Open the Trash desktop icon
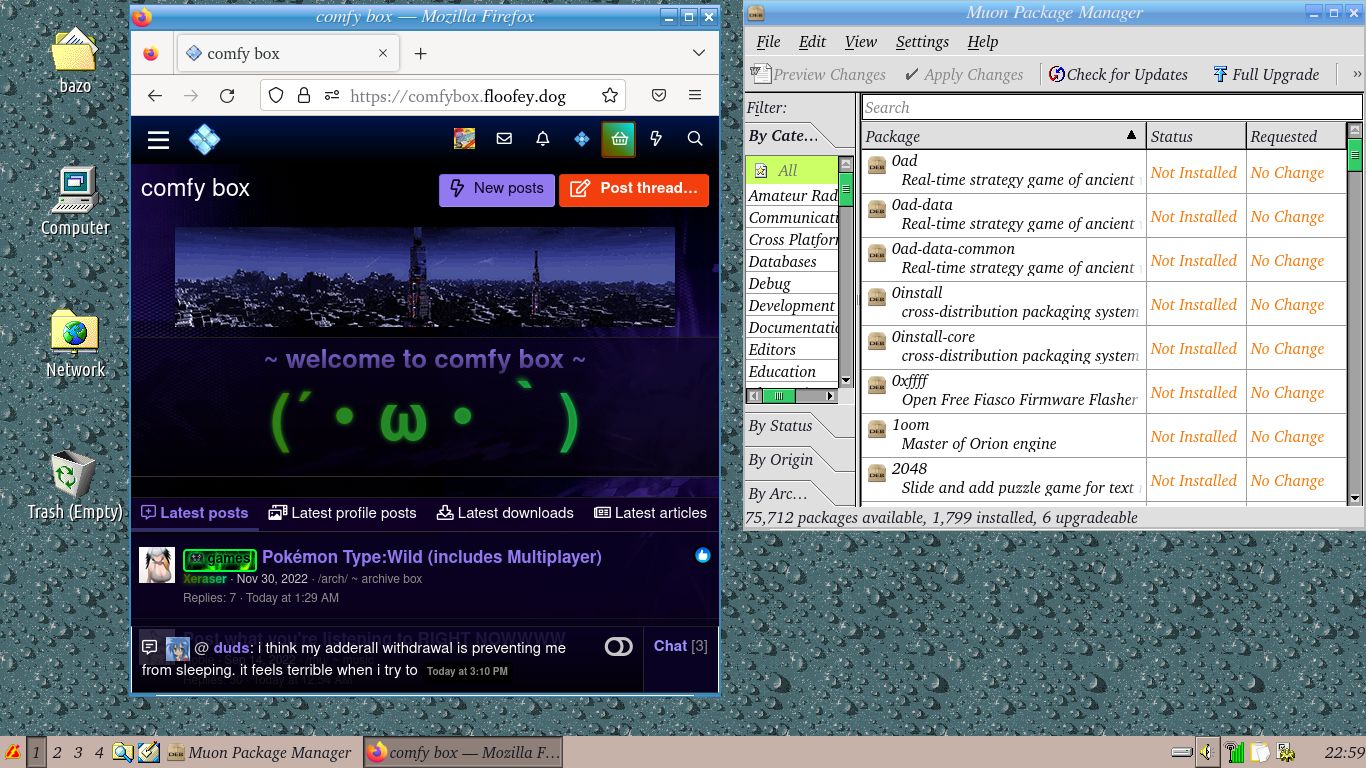 coord(75,486)
